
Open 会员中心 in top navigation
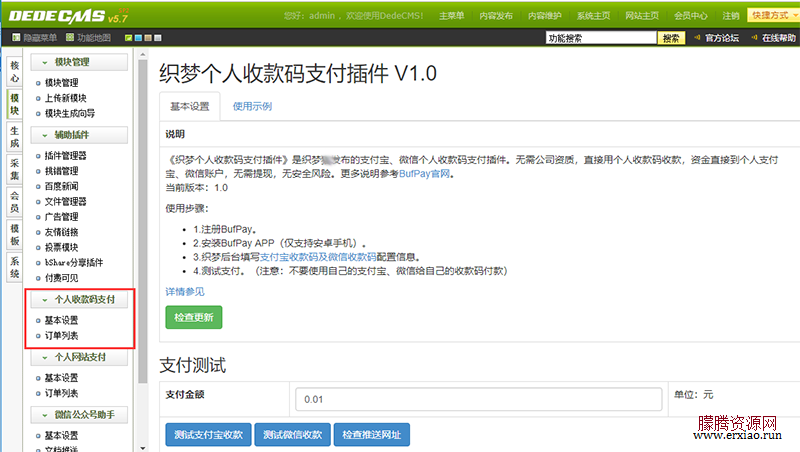[x=690, y=16]
